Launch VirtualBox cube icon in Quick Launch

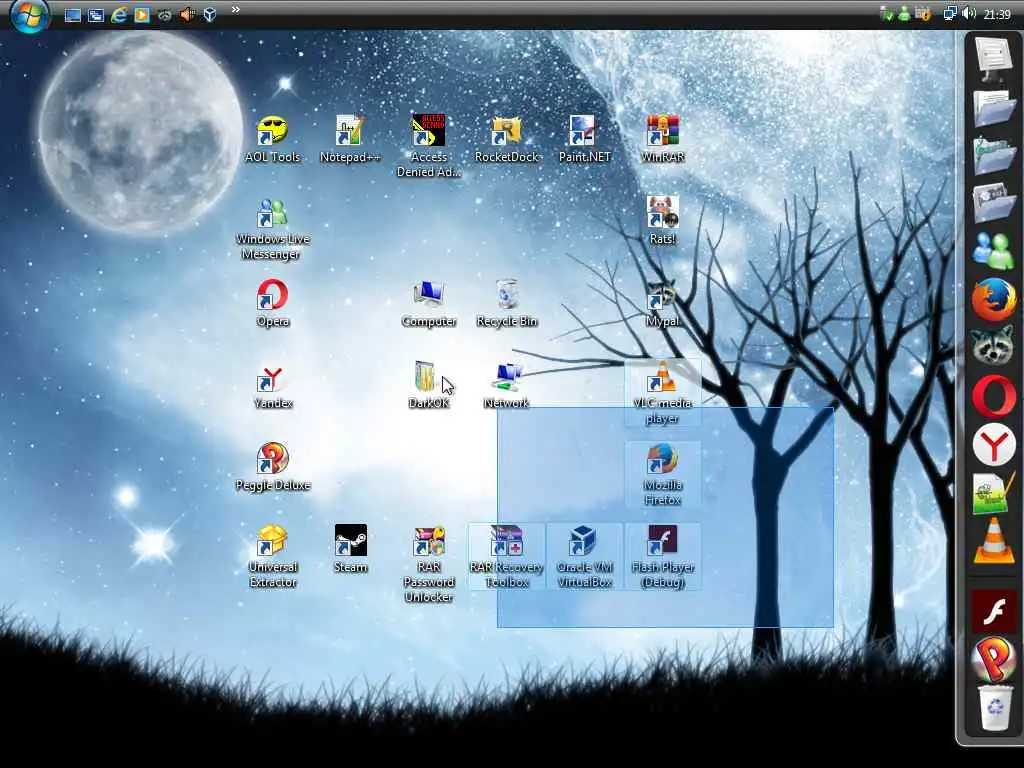click(x=210, y=14)
